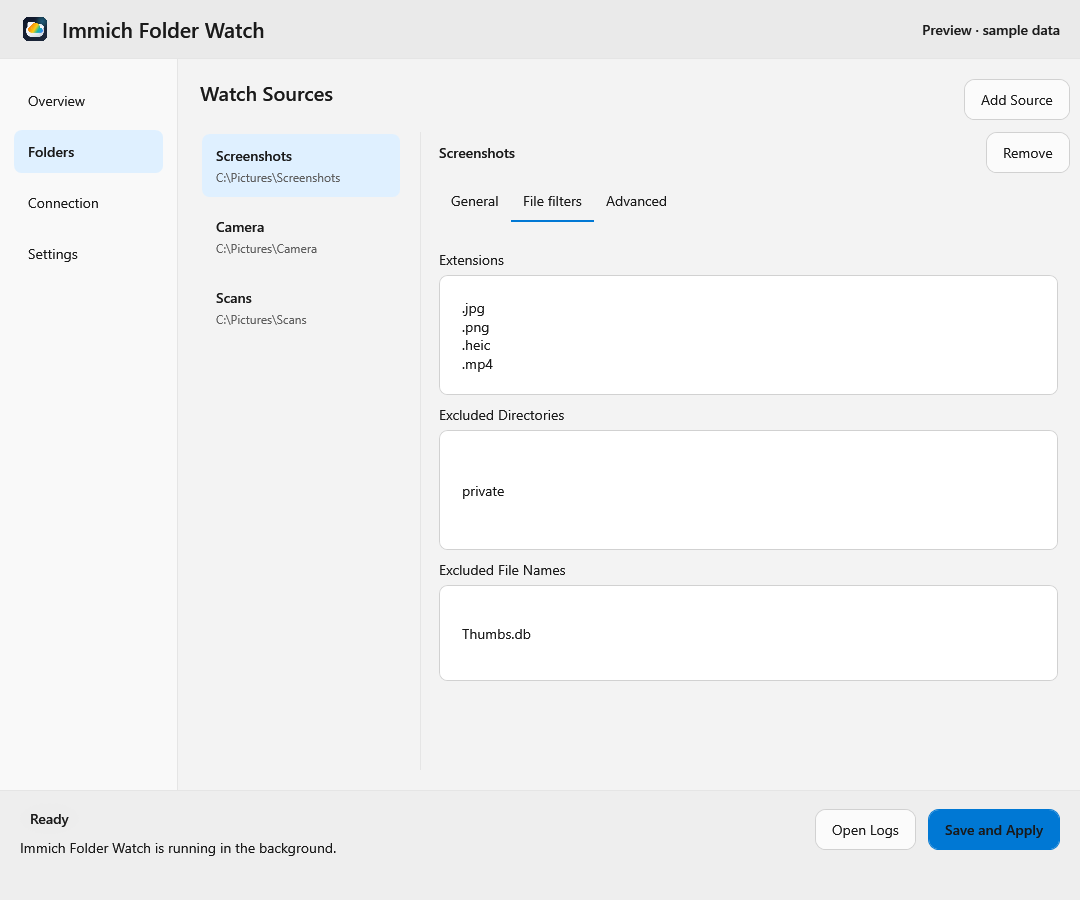Focus the Excluded File Names field
This screenshot has height=900, width=1080.
click(x=748, y=633)
